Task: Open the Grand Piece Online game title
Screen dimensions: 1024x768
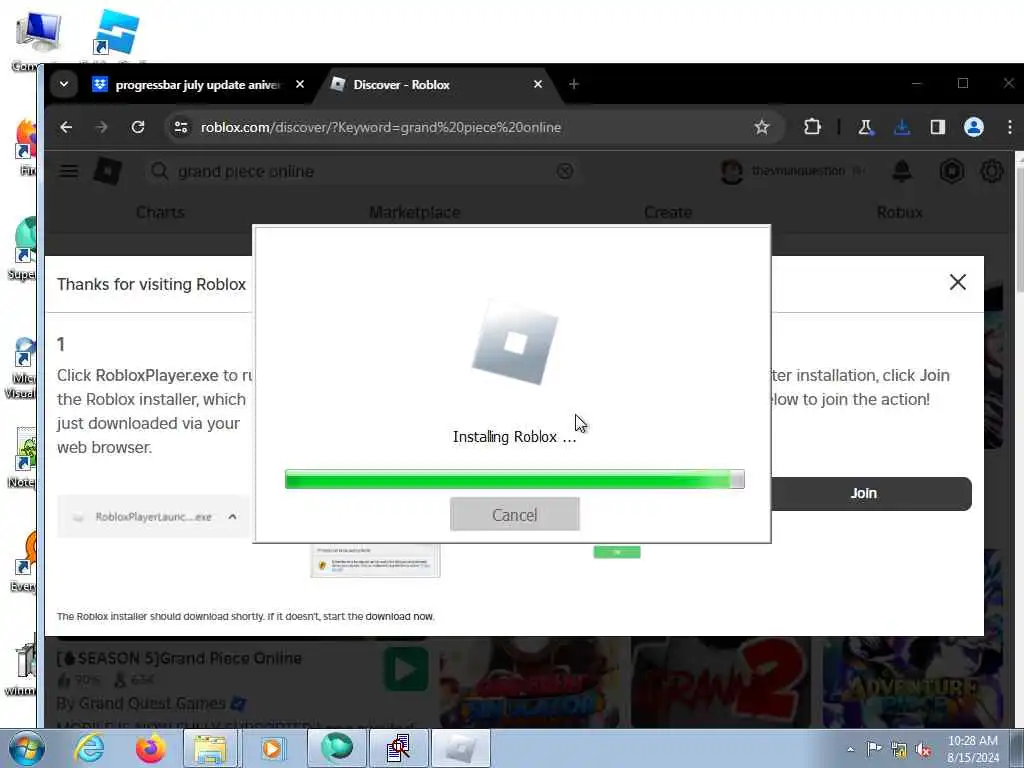Action: (180, 658)
